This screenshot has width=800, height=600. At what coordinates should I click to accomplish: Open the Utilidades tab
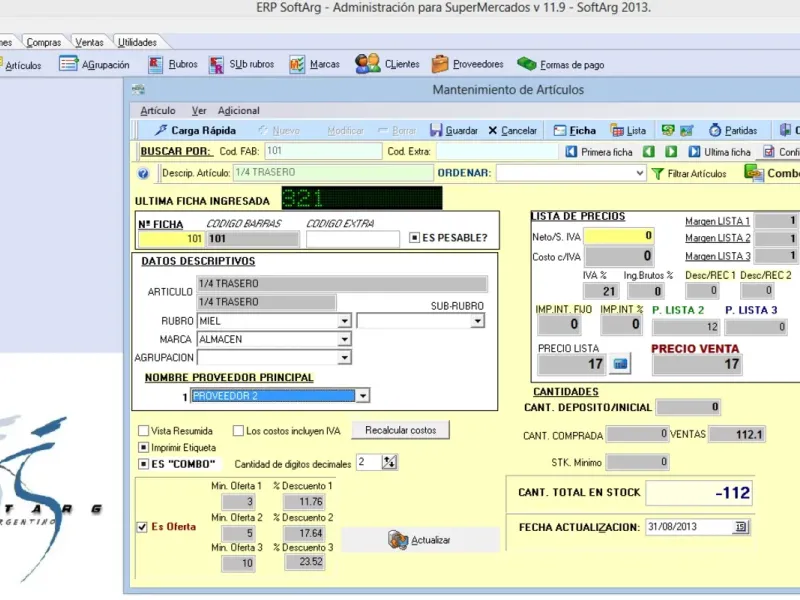(137, 42)
